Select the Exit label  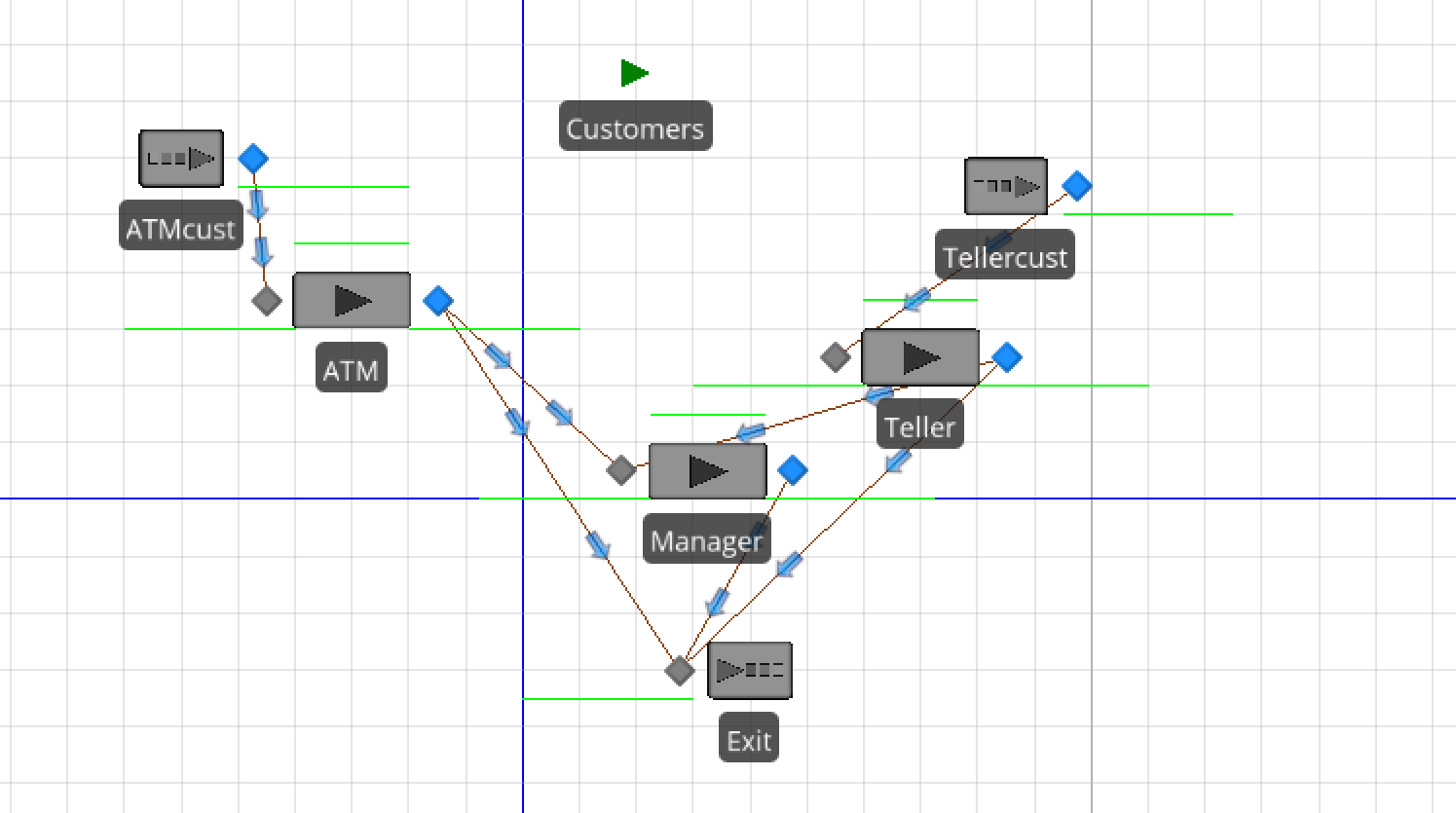[x=748, y=739]
